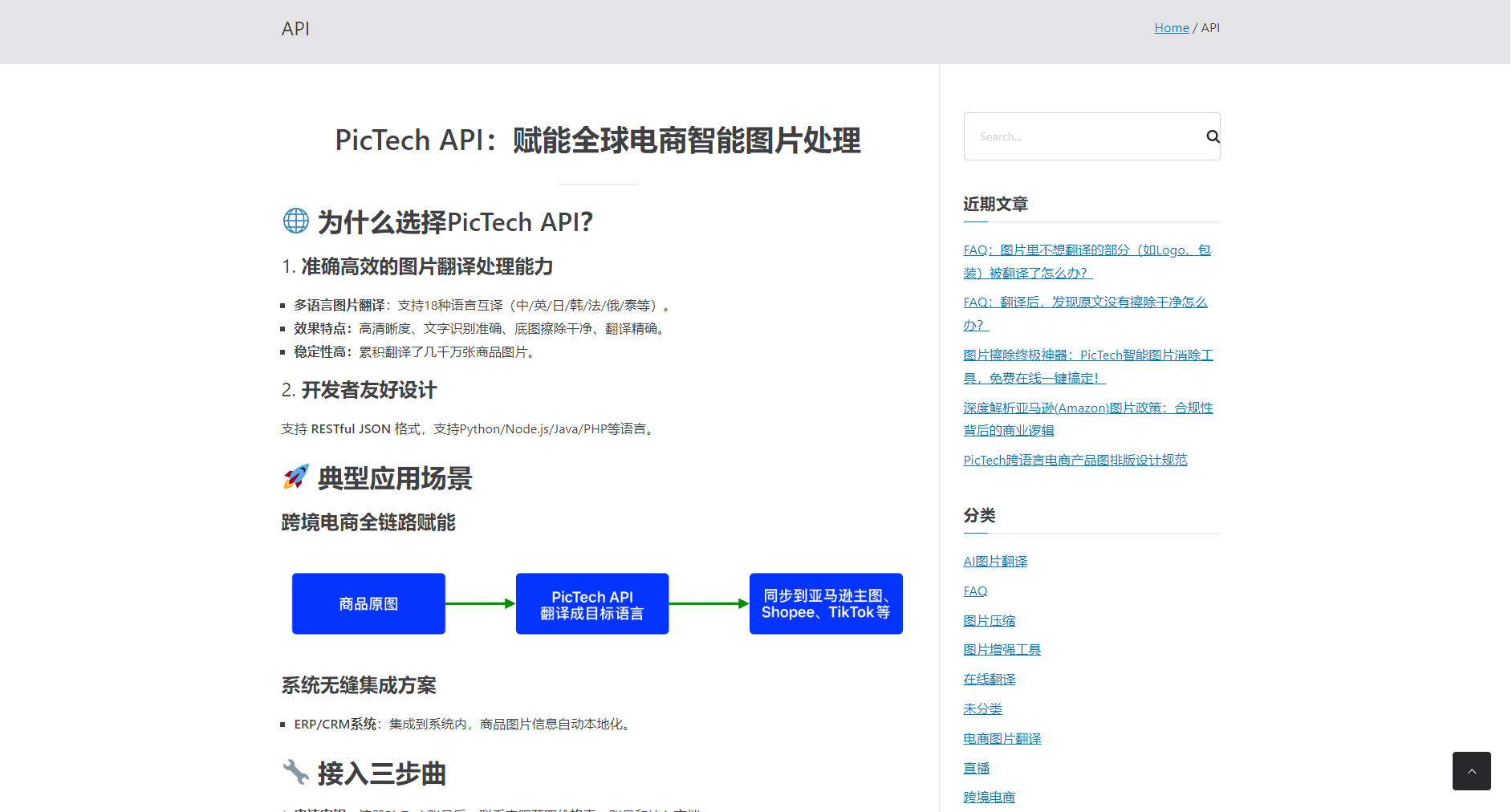This screenshot has height=812, width=1512.
Task: Click the page title PicTech API：赋能全球电商智能图片处理
Action: (x=598, y=140)
